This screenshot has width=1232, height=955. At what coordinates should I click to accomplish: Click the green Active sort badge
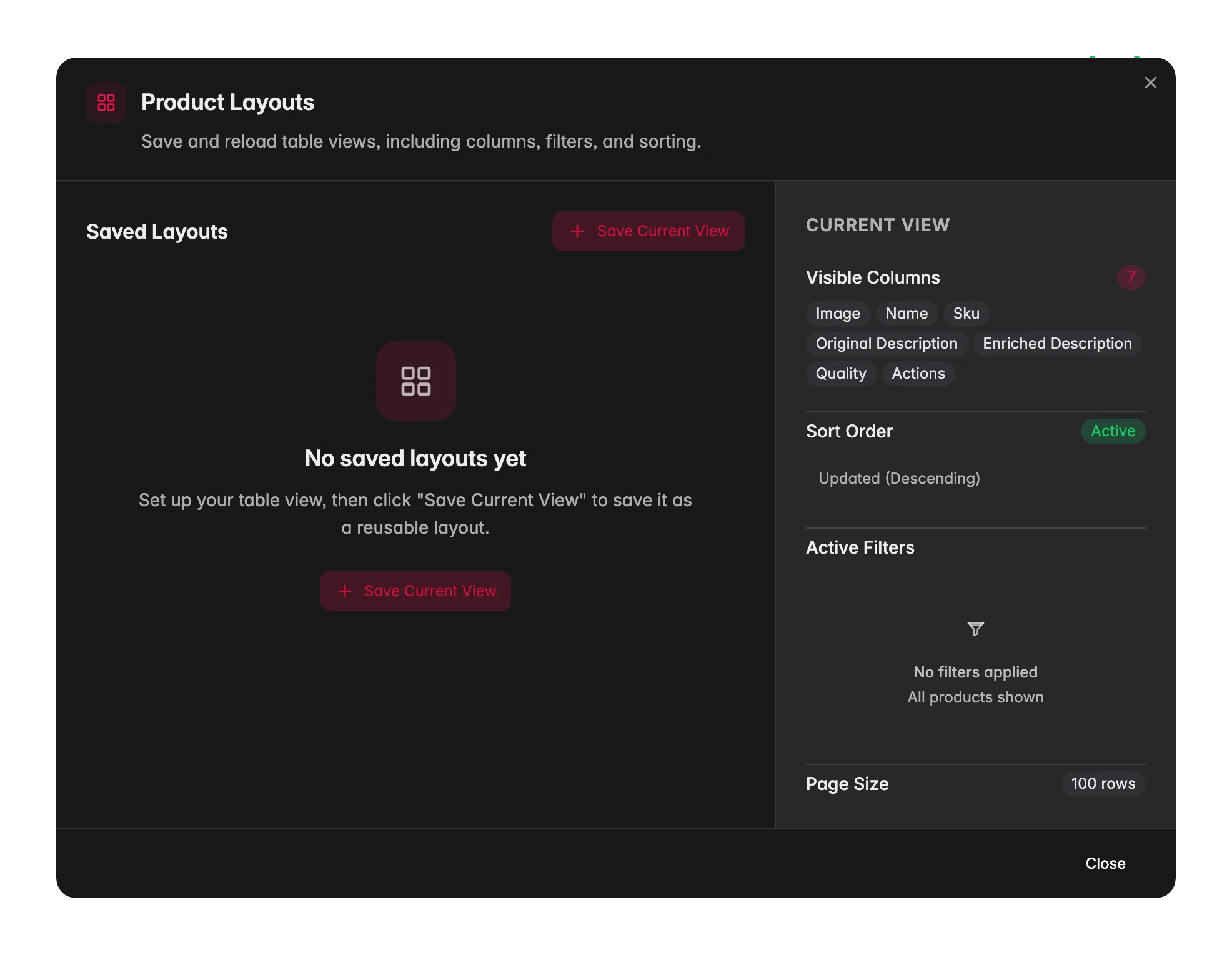pyautogui.click(x=1113, y=431)
